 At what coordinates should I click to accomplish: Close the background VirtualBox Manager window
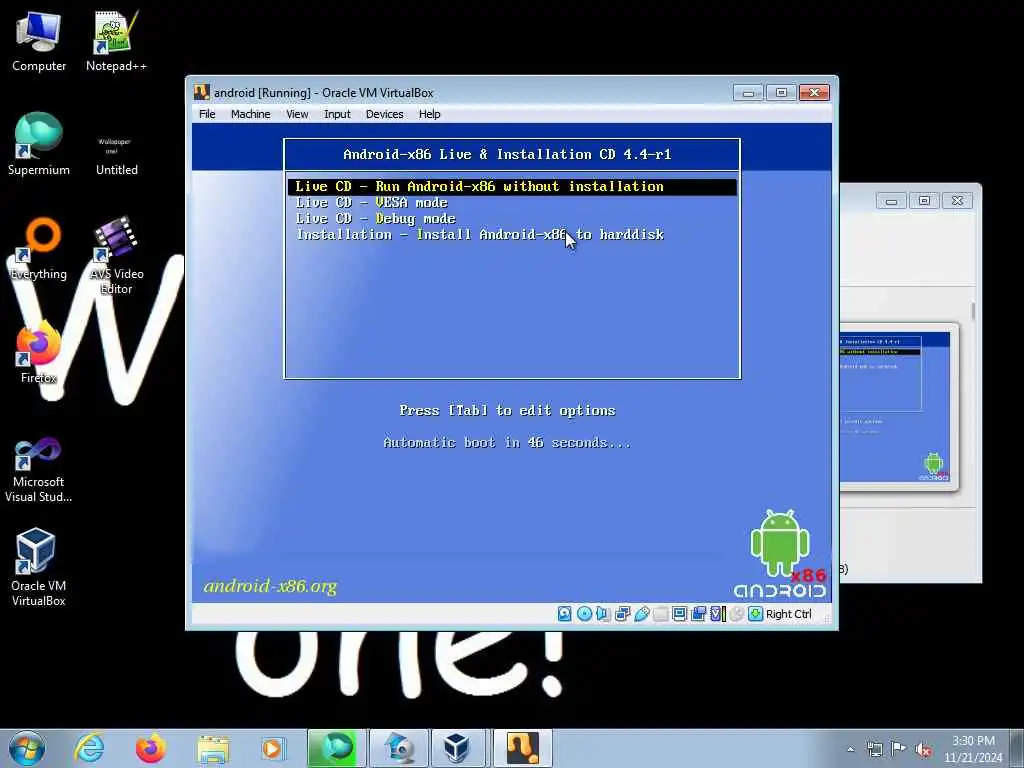coord(957,201)
